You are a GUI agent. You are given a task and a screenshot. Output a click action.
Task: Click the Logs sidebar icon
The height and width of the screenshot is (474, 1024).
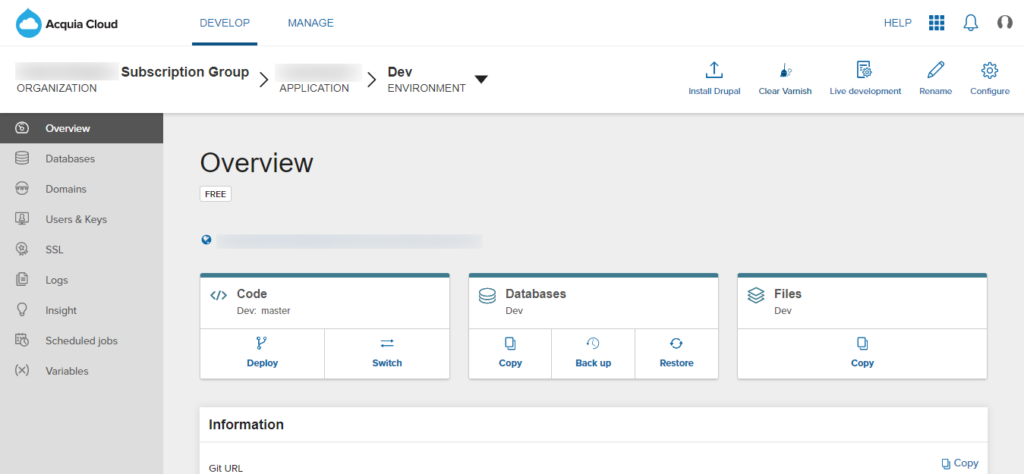[x=22, y=279]
